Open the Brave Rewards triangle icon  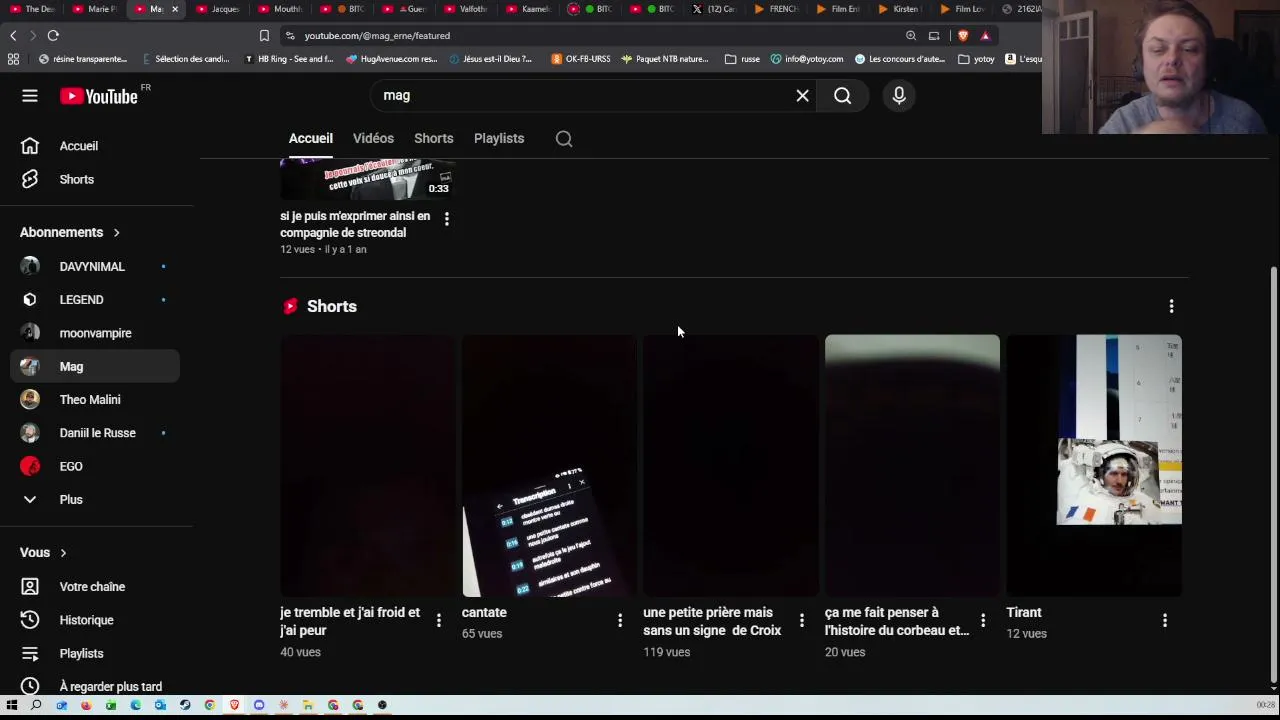click(x=985, y=36)
